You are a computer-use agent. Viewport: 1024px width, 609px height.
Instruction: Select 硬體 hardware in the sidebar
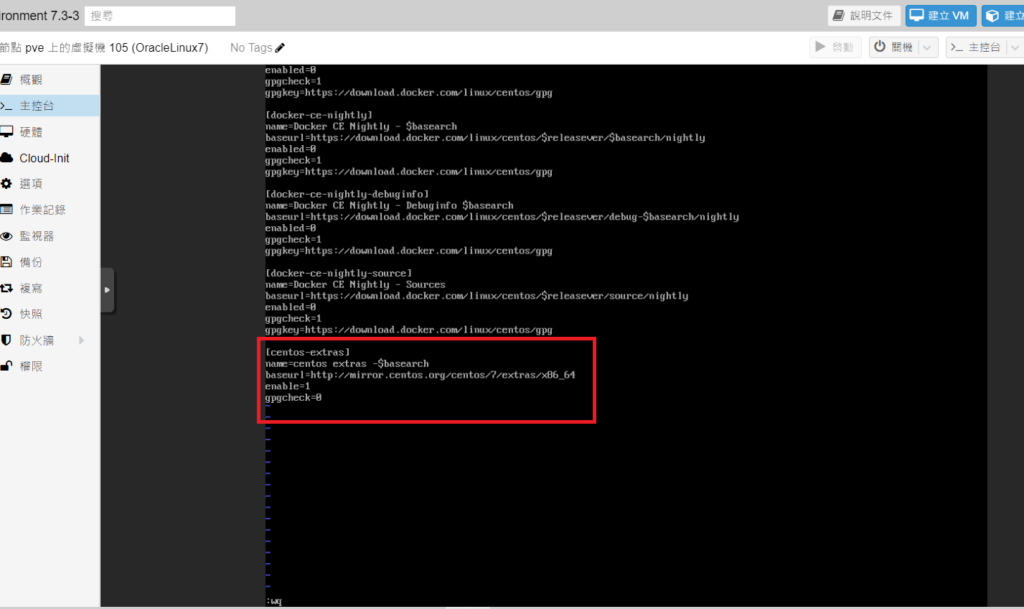click(x=31, y=132)
